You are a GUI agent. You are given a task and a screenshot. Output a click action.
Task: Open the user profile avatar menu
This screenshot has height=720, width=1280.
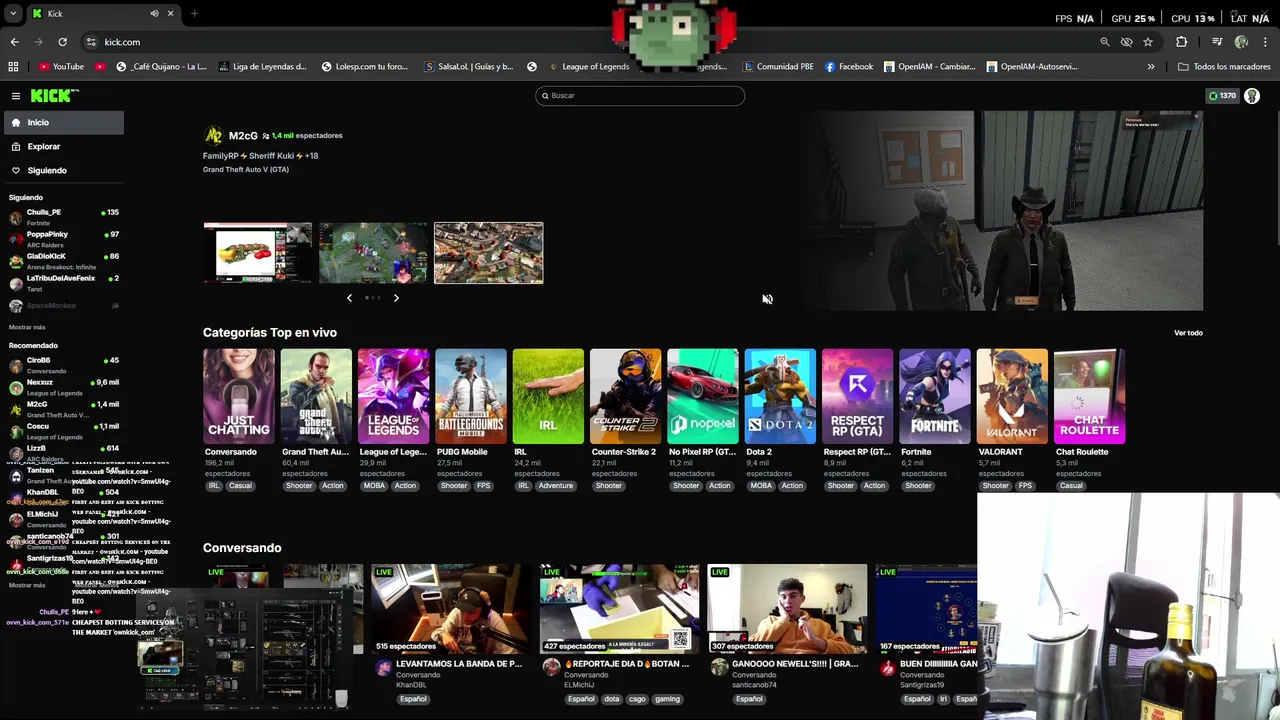point(1252,96)
